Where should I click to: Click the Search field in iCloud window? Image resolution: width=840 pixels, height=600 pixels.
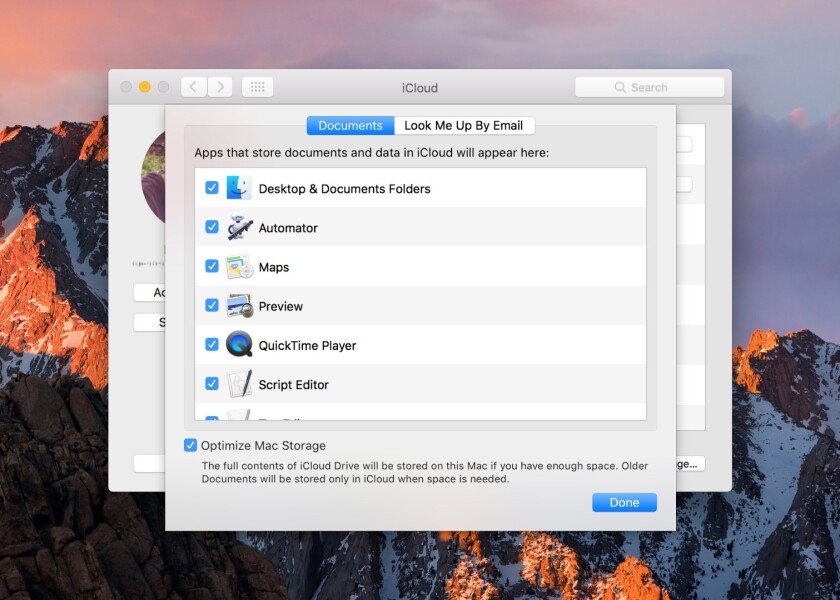(649, 87)
